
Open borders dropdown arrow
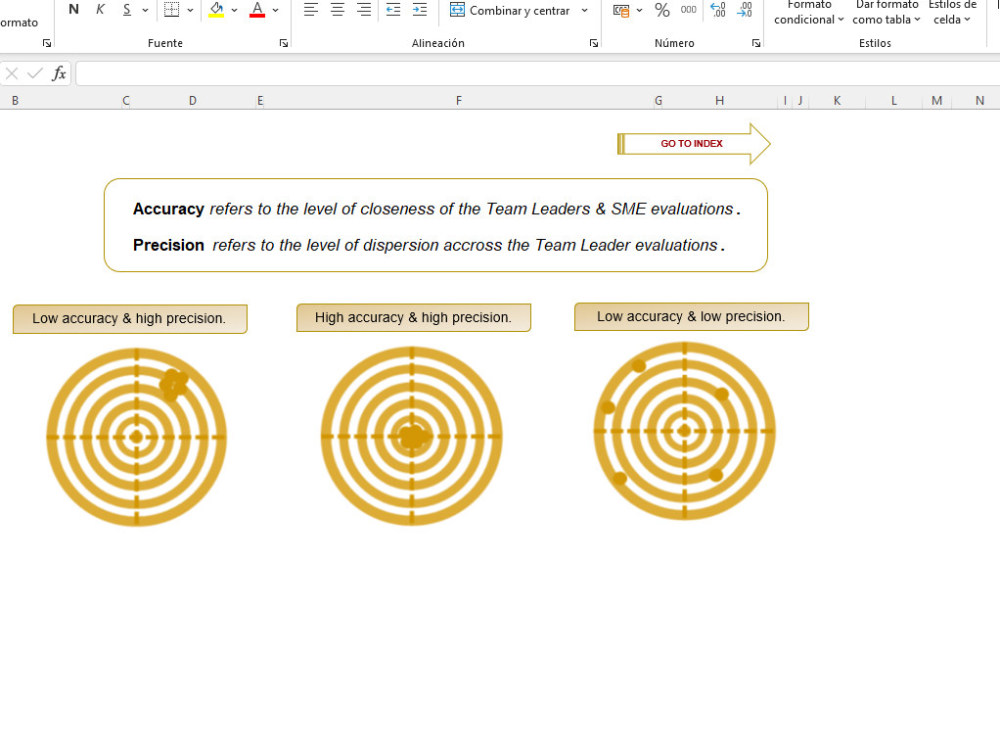[x=190, y=10]
